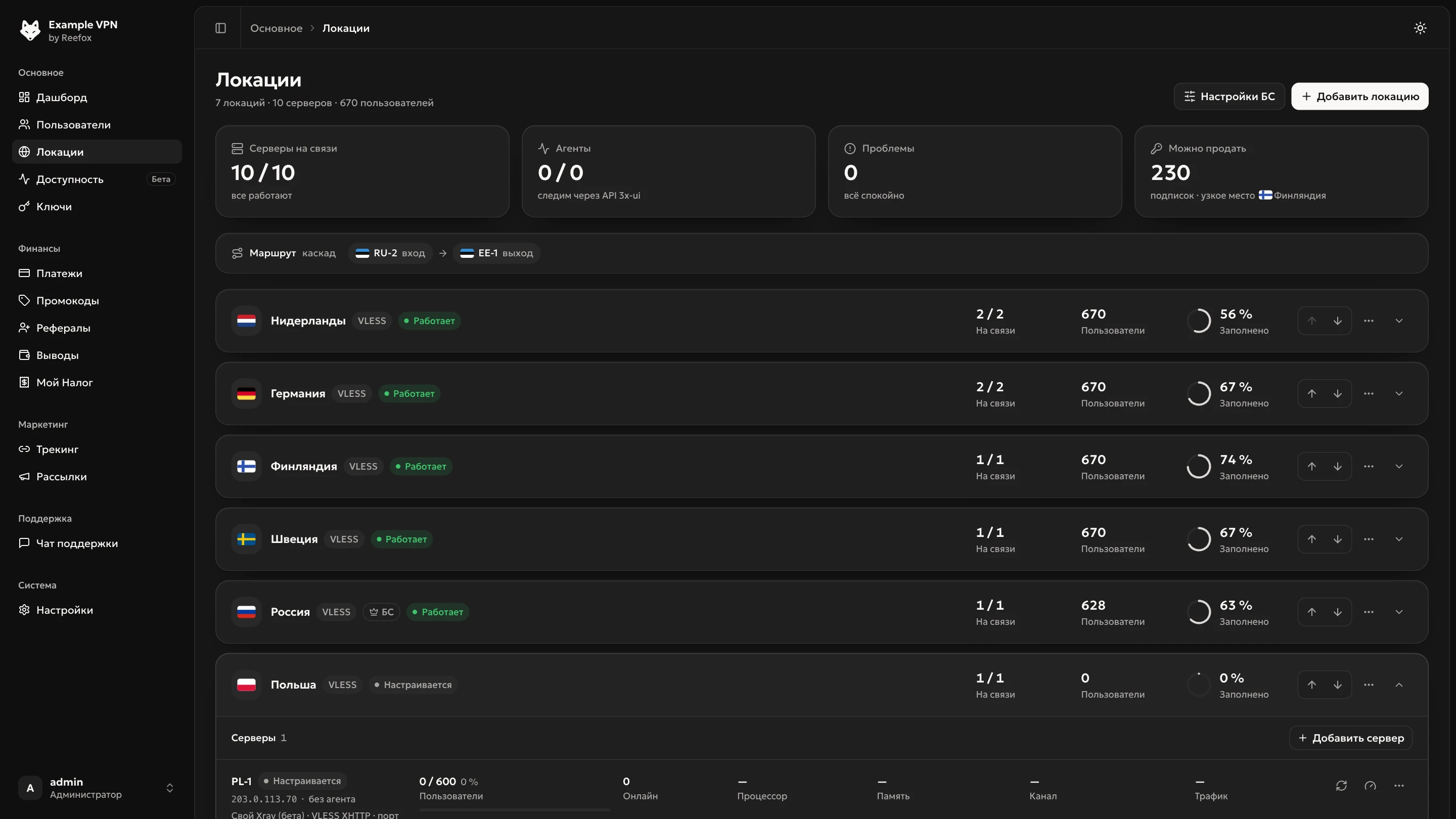Move Russia location up

1311,612
